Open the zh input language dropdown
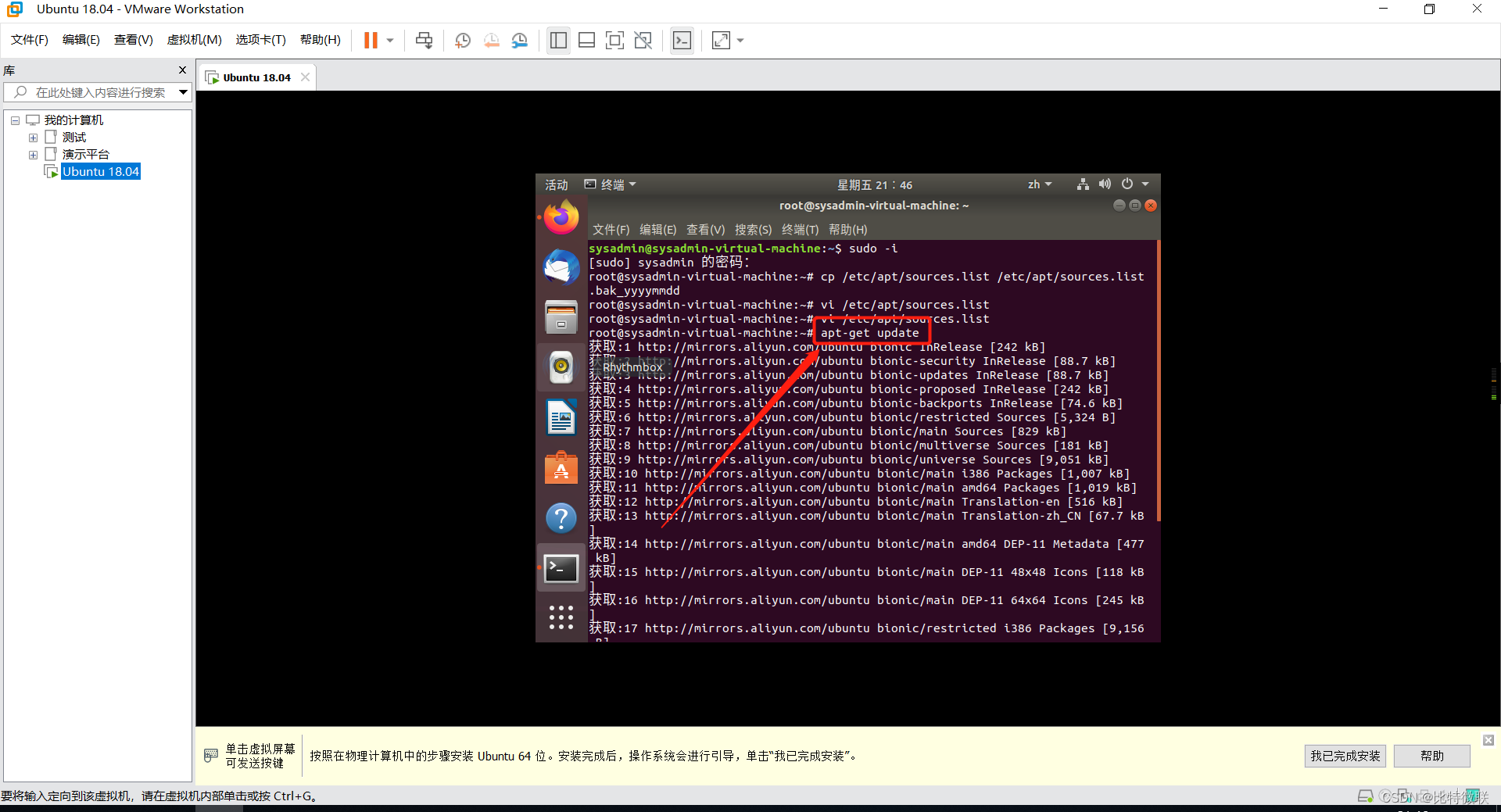Viewport: 1501px width, 812px height. point(1040,184)
